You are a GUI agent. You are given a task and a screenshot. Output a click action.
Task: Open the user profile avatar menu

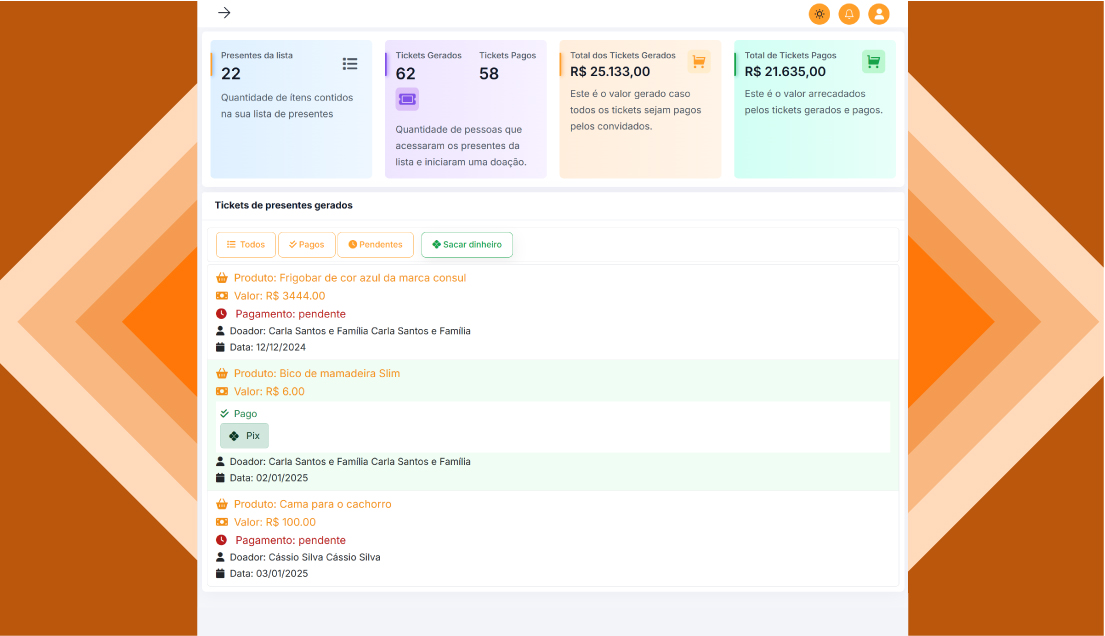878,14
